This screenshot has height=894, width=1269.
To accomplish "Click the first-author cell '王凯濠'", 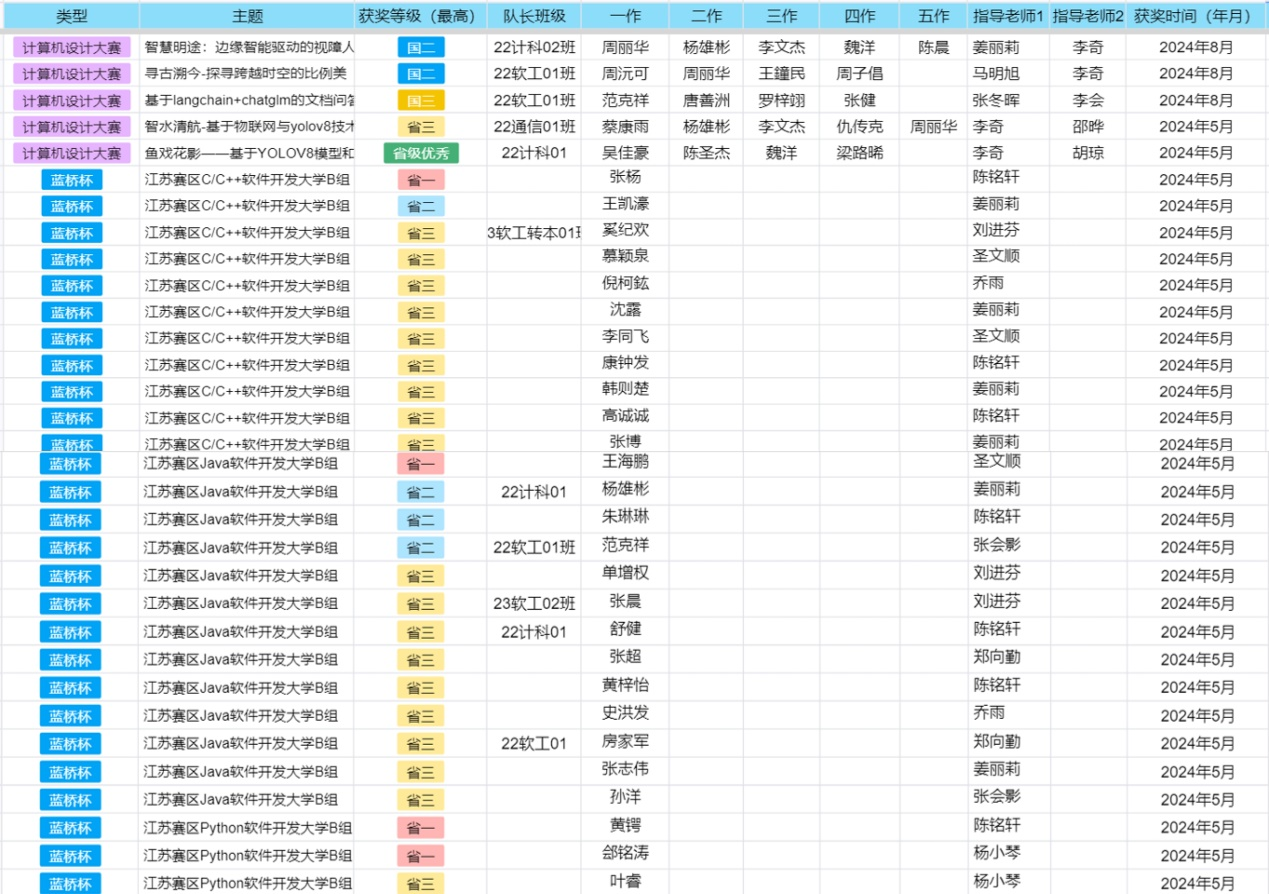I will pyautogui.click(x=625, y=204).
